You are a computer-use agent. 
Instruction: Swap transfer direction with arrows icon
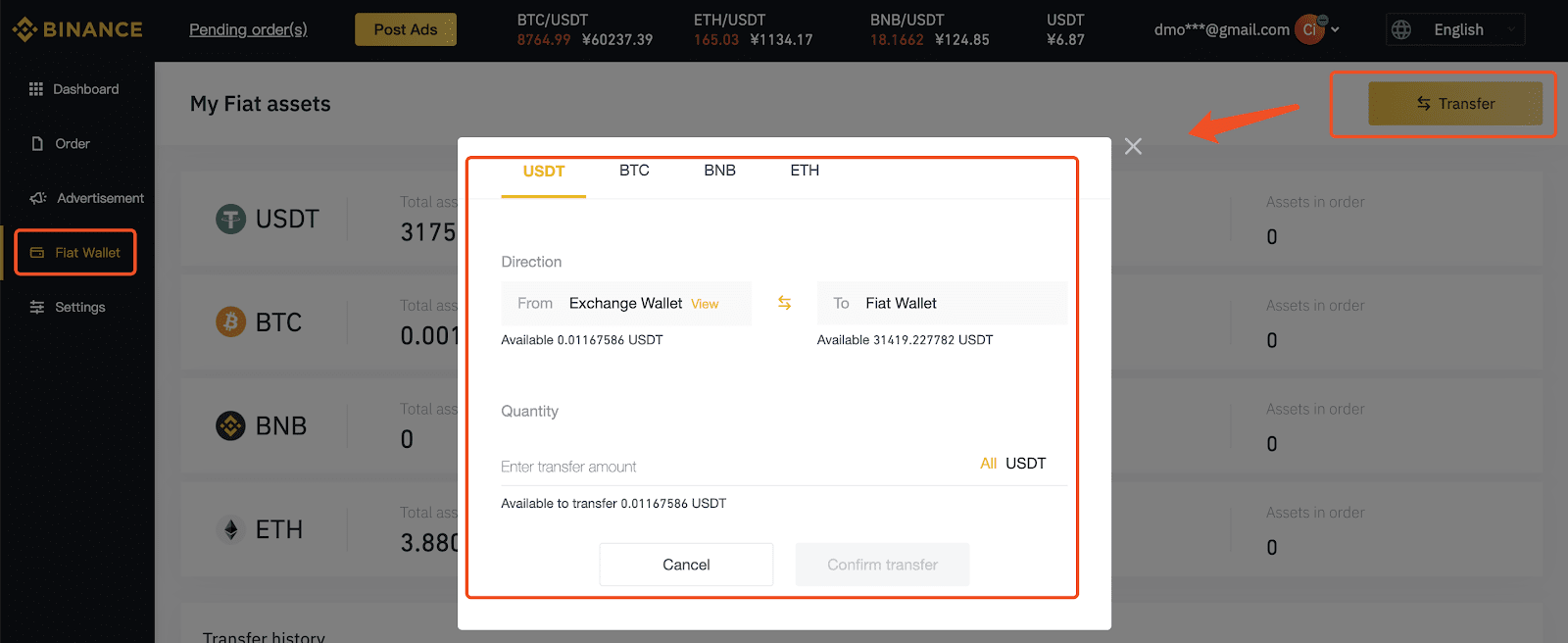click(784, 303)
